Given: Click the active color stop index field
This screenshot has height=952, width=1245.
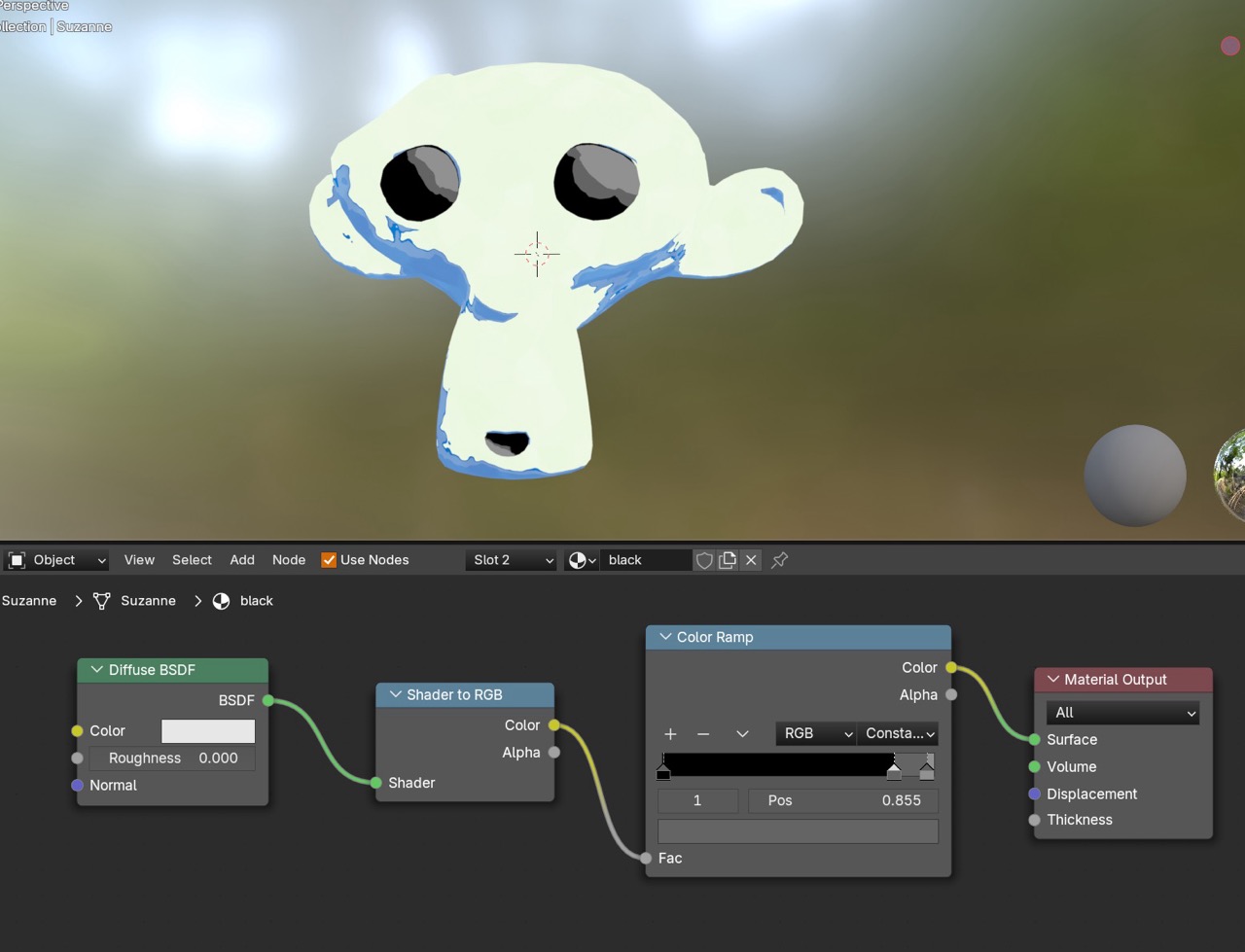Looking at the screenshot, I should pyautogui.click(x=697, y=800).
